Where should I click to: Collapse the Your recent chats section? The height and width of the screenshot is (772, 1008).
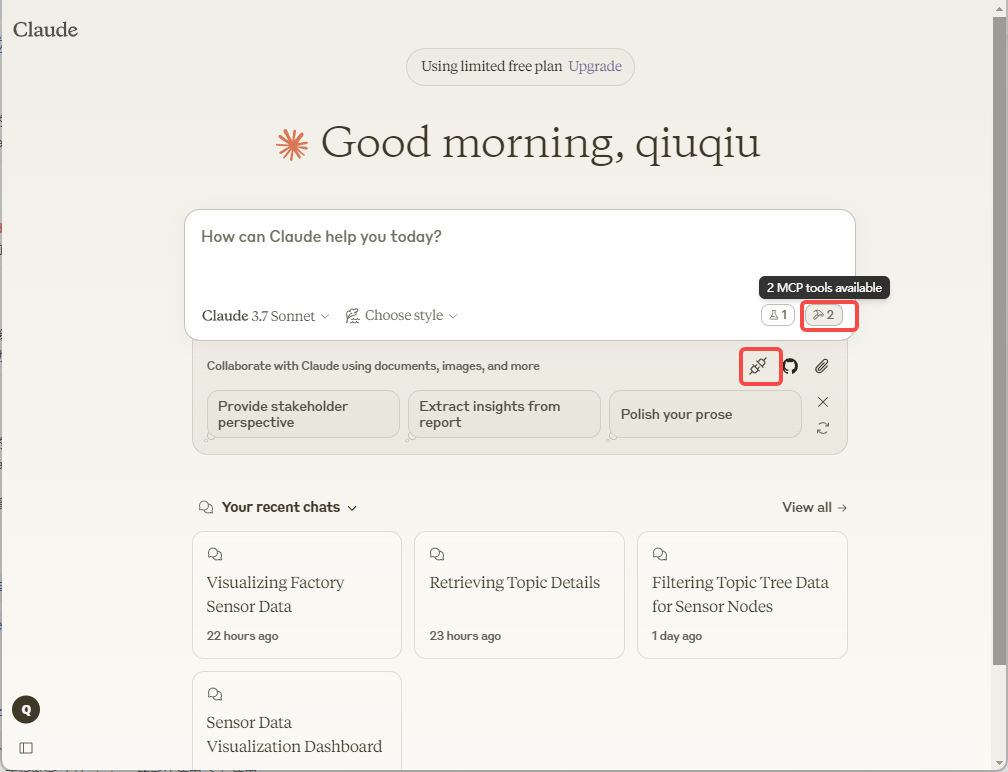tap(352, 508)
